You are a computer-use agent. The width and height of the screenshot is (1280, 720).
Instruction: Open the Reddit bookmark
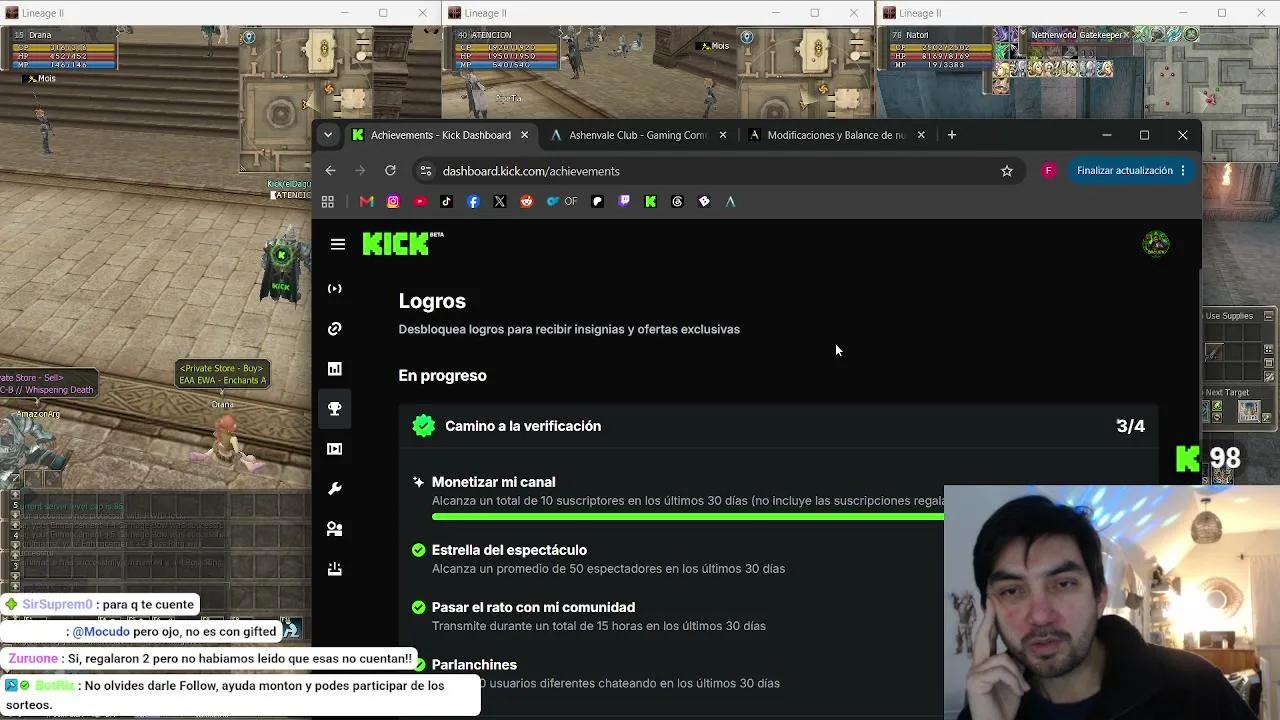527,201
